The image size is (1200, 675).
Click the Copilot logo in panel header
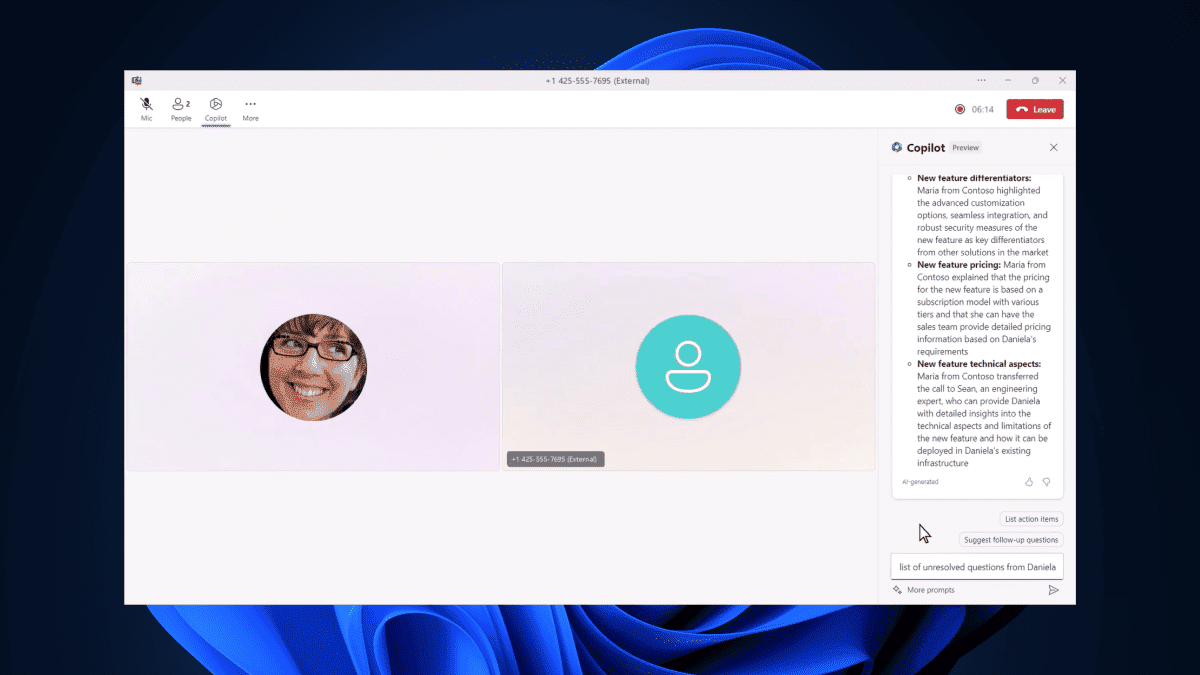(897, 147)
